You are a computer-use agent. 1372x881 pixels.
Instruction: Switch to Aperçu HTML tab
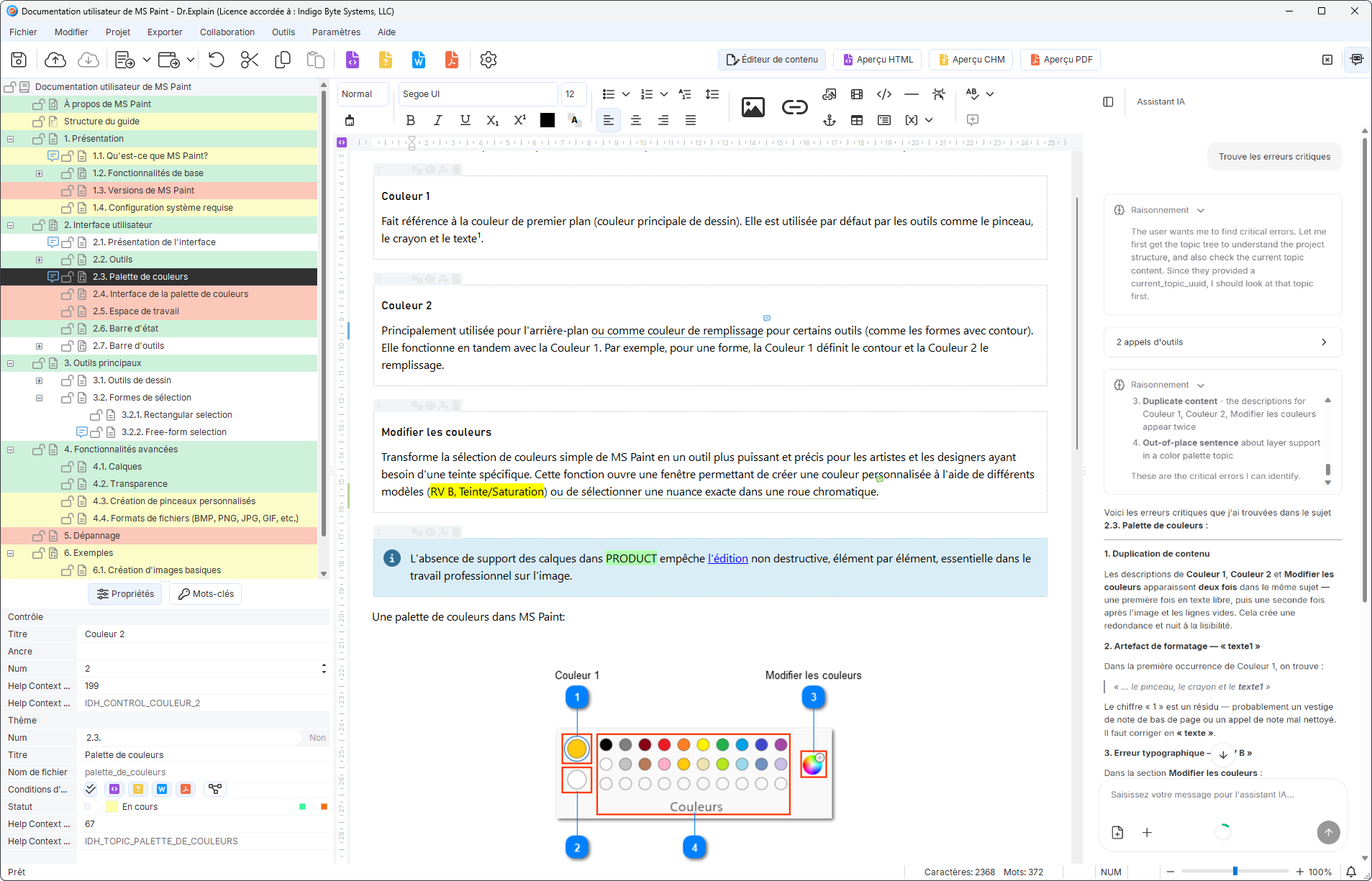tap(878, 60)
